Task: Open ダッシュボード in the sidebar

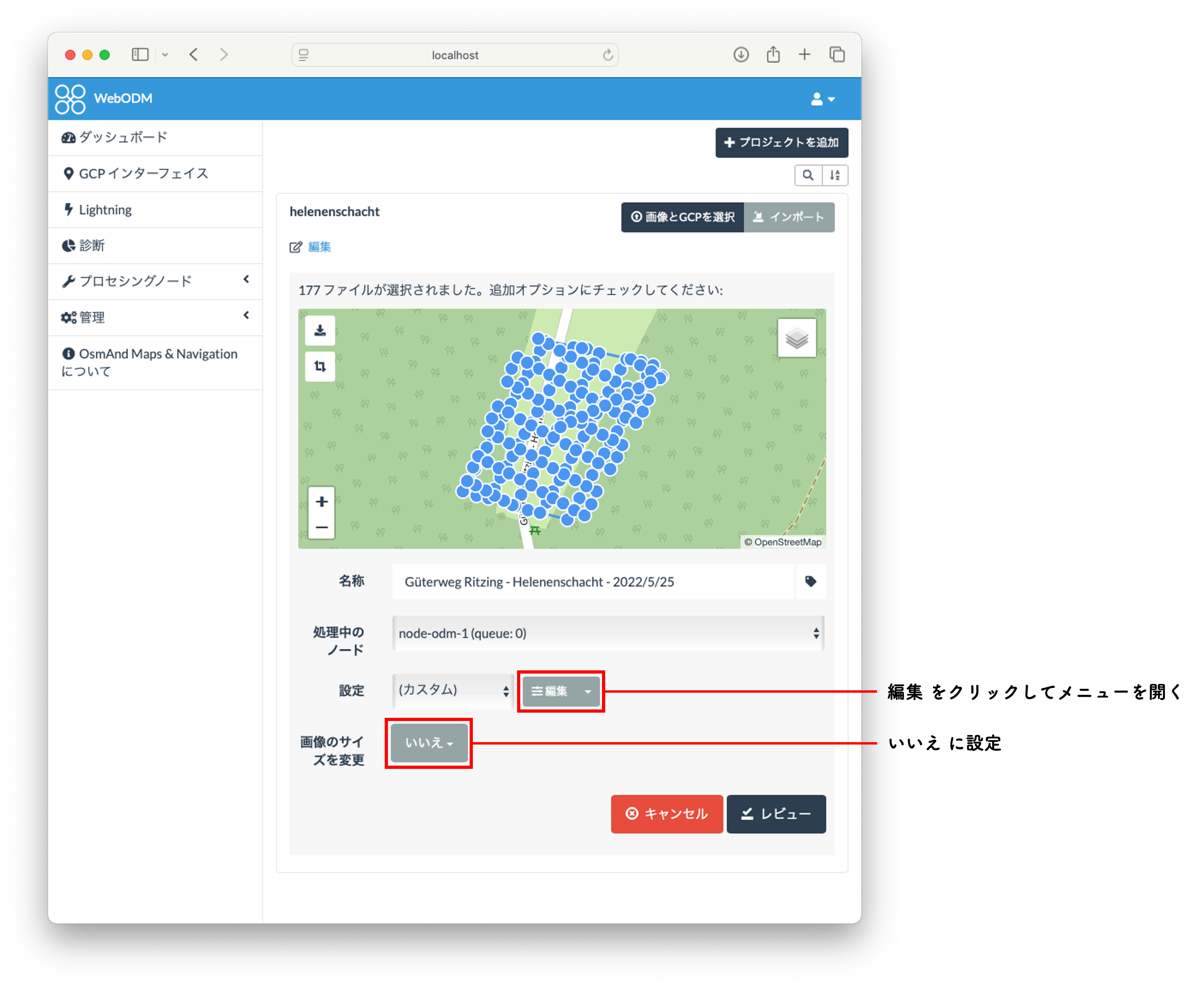Action: [123, 138]
